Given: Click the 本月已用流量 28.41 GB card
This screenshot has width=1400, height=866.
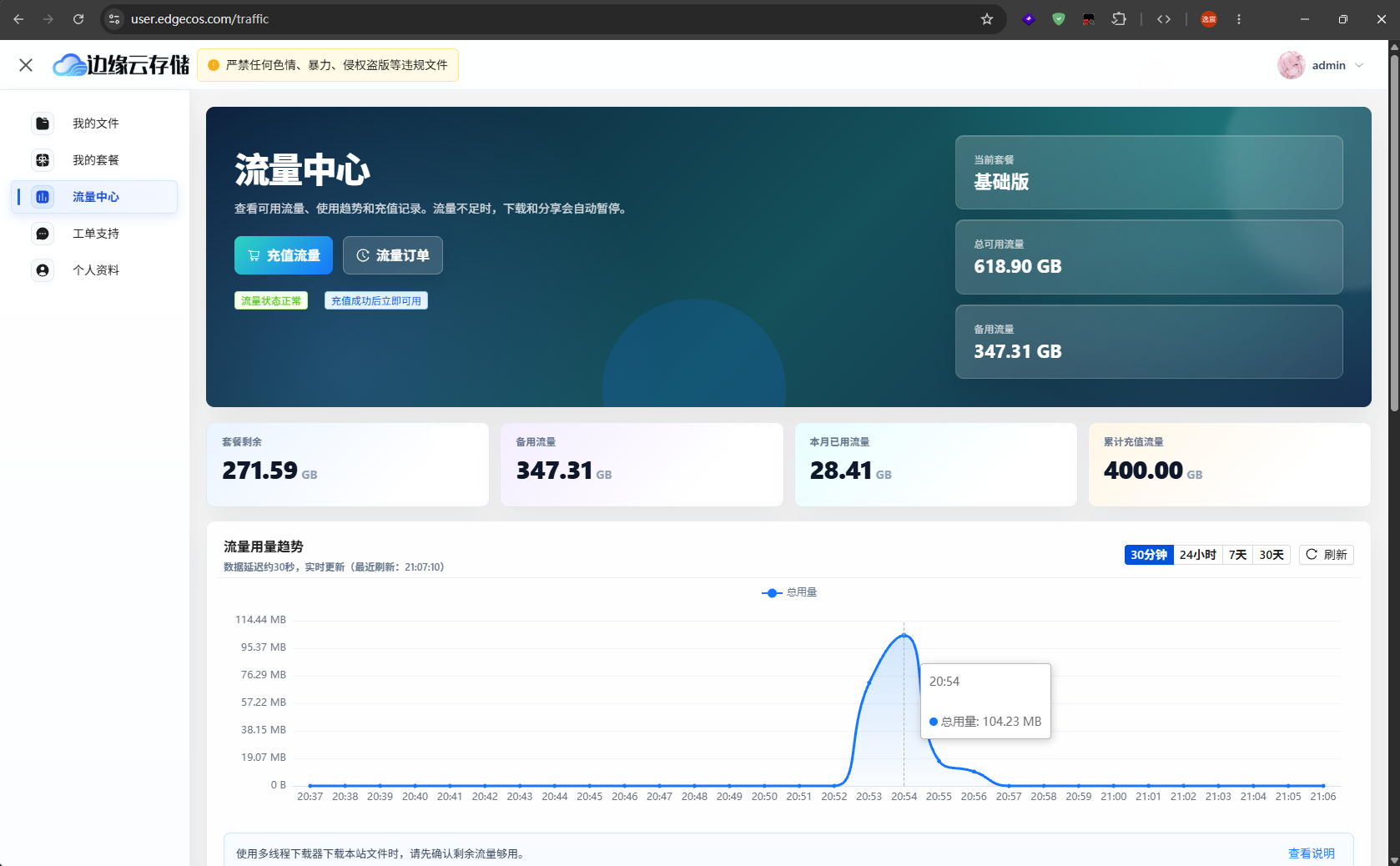Looking at the screenshot, I should [935, 465].
